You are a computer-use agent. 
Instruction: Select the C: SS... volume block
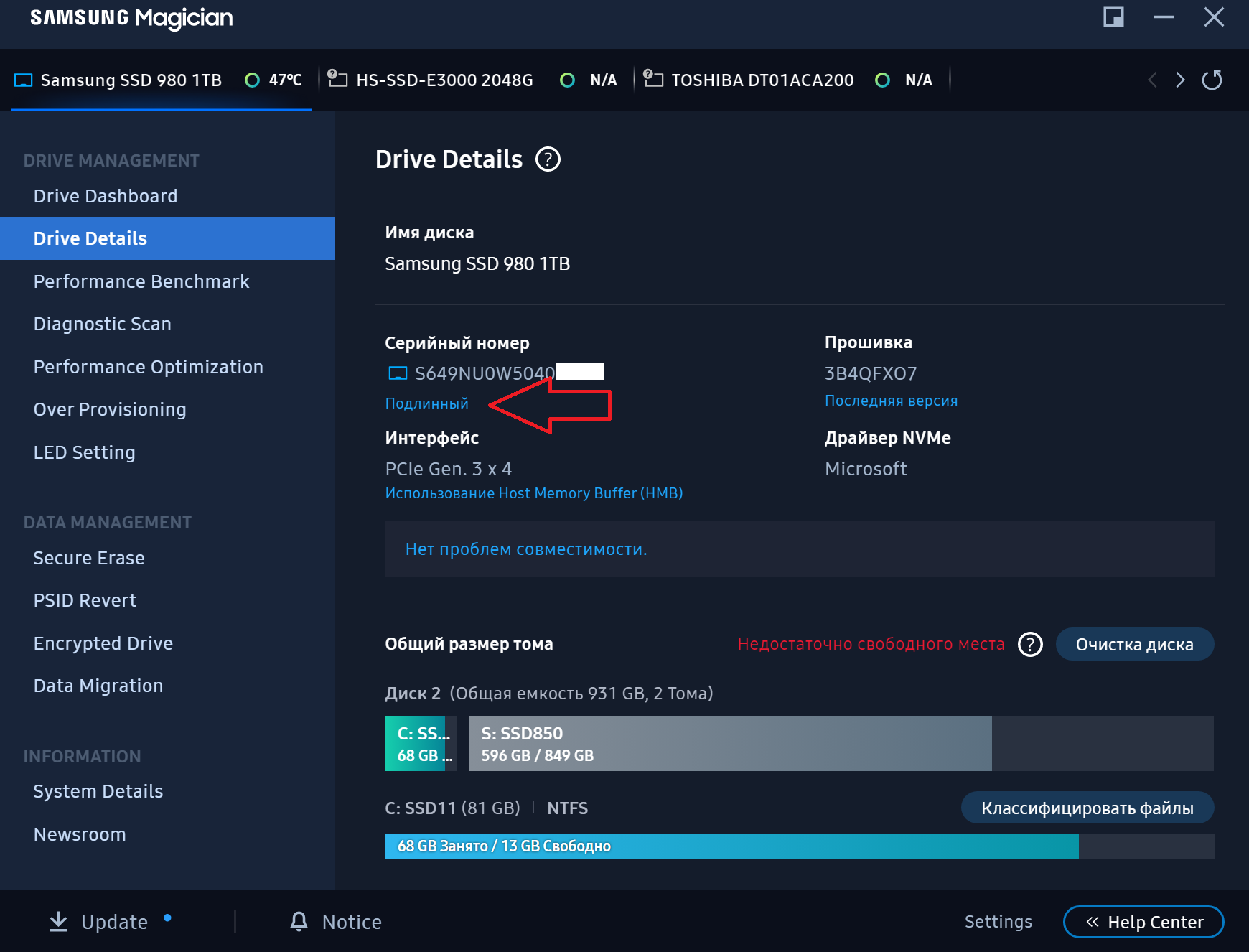tap(421, 744)
